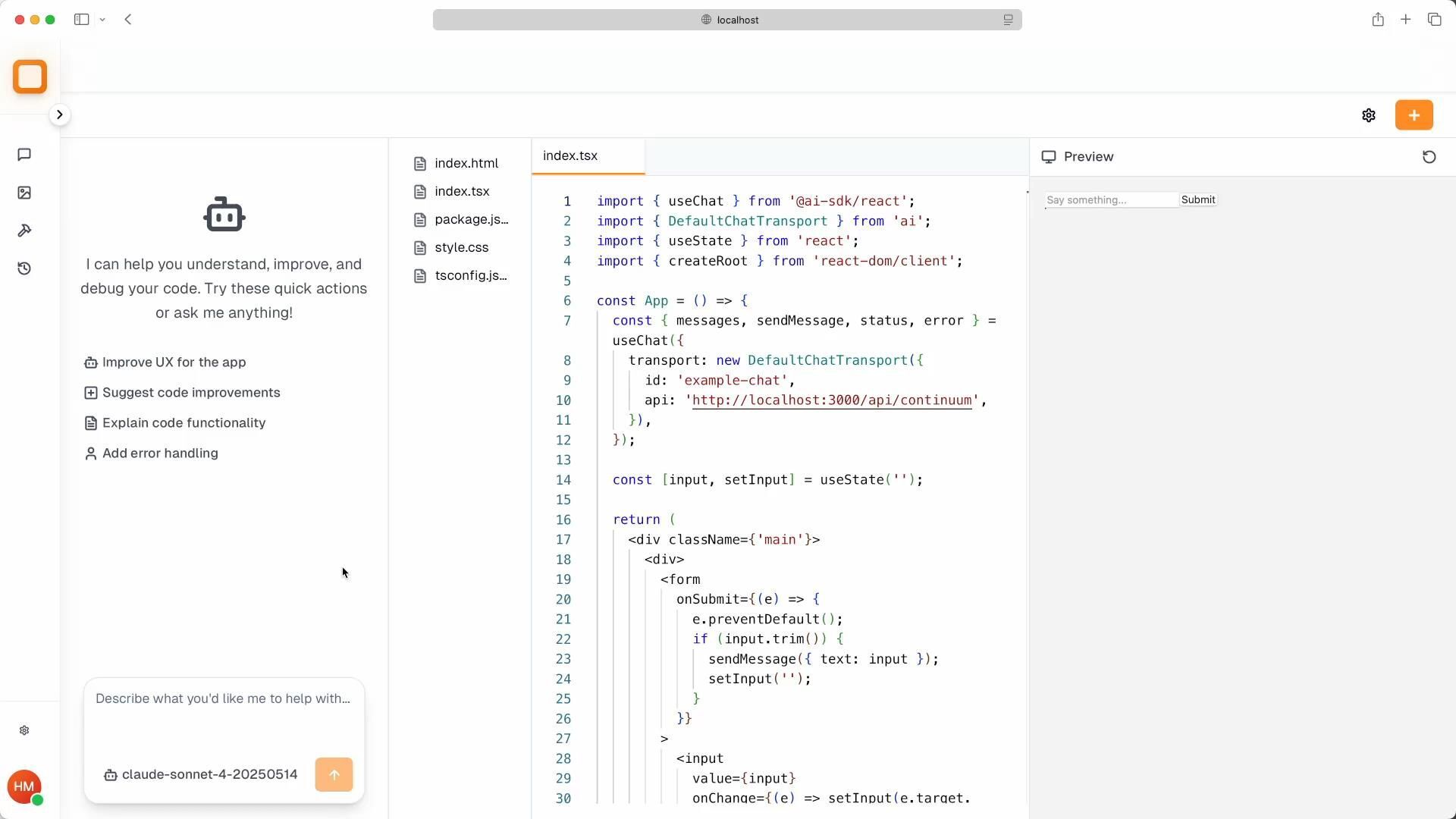
Task: Open the hammer build tools icon
Action: click(24, 231)
